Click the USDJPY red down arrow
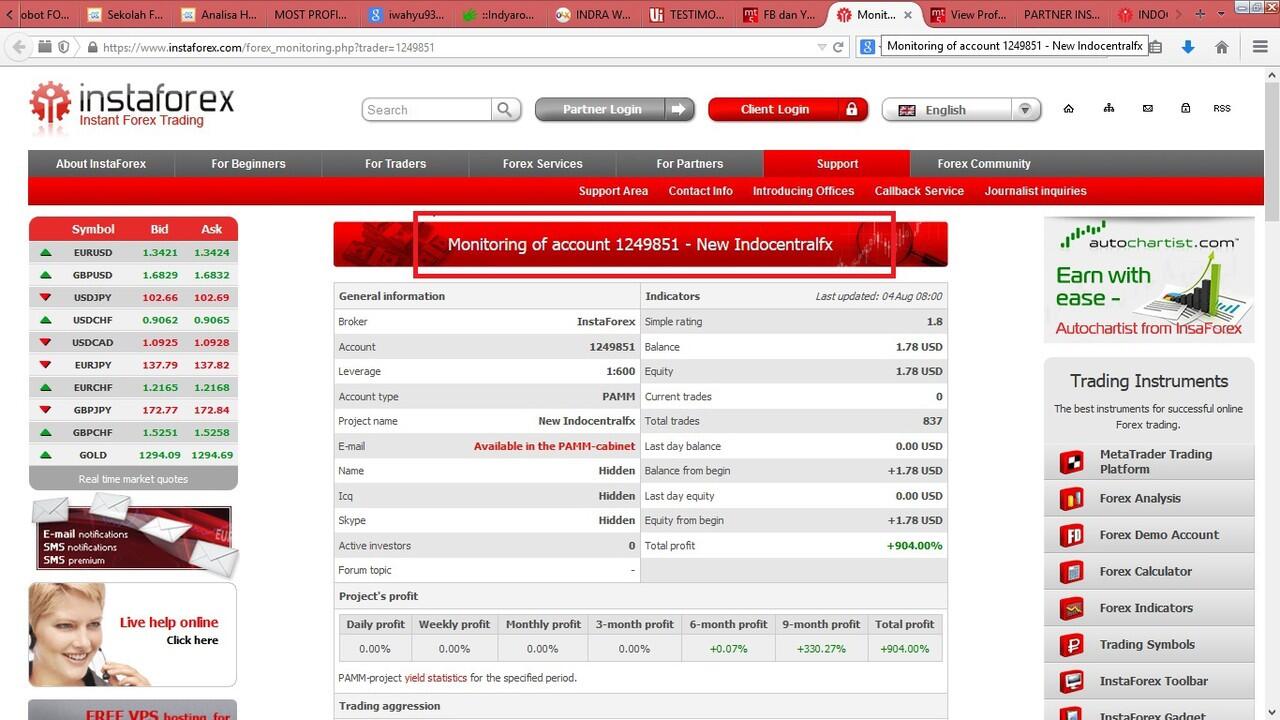This screenshot has height=720, width=1280. click(x=45, y=298)
